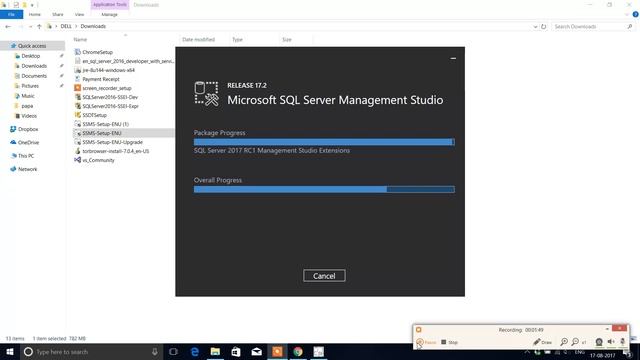Sort files by Size column
This screenshot has width=640, height=360.
tap(287, 40)
